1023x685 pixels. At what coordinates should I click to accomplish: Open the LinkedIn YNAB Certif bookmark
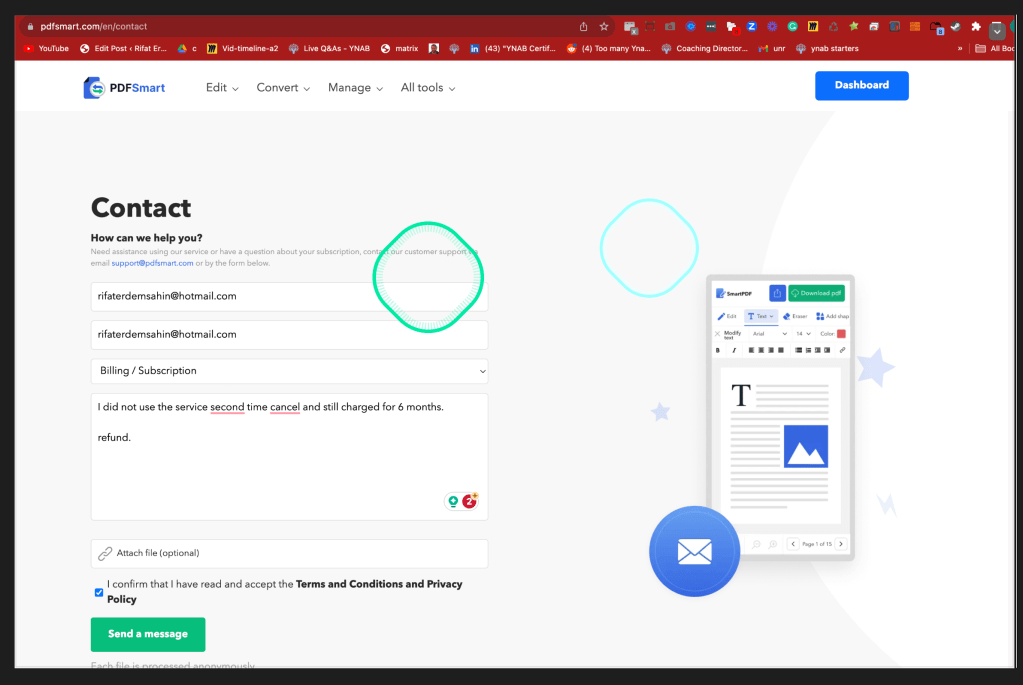[x=513, y=48]
